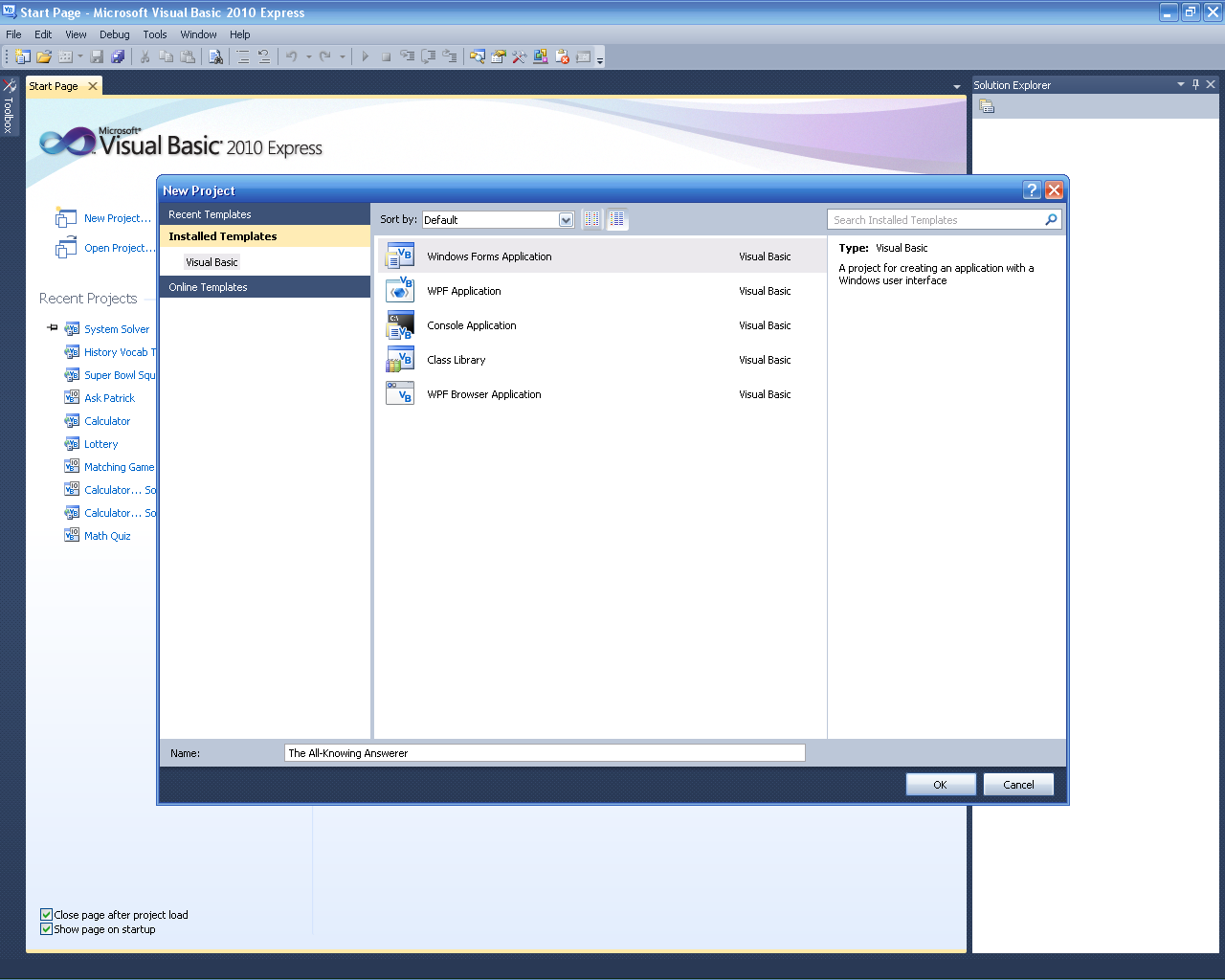Open the Redo history dropdown arrow
Viewport: 1225px width, 980px height.
click(x=342, y=56)
